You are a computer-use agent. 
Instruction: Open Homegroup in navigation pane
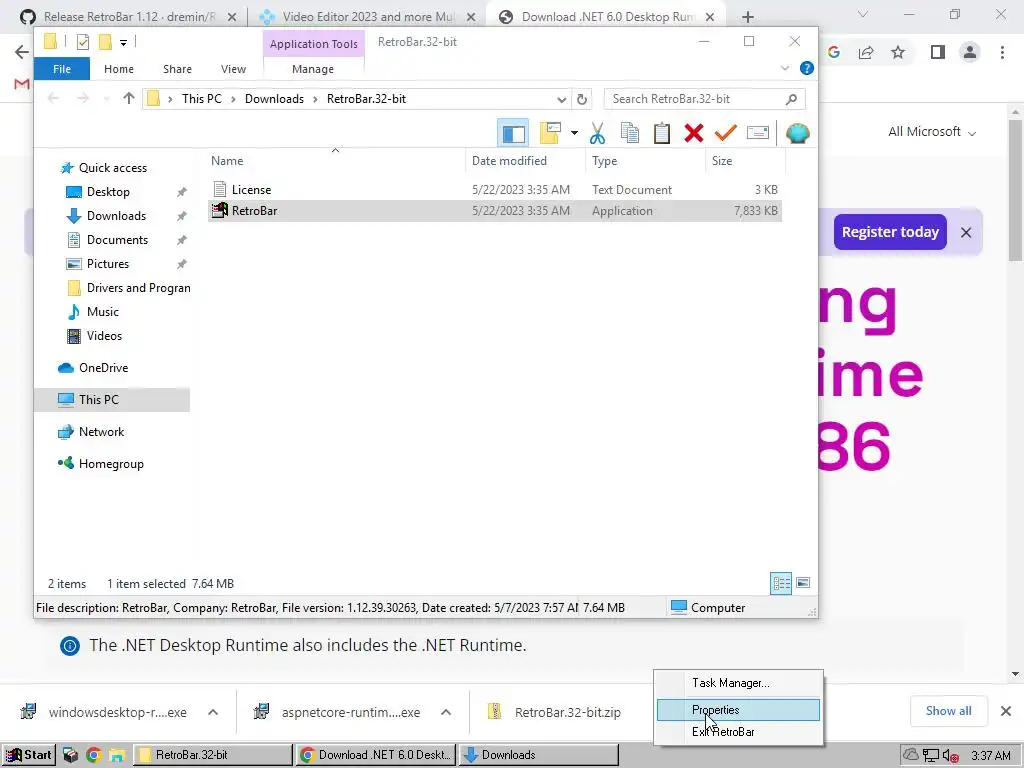[x=111, y=464]
